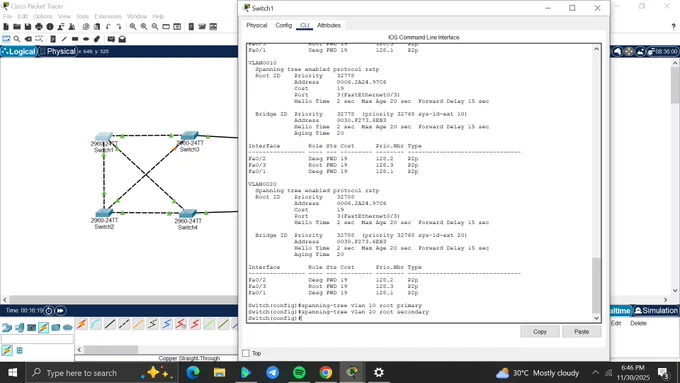
Task: Select Switch3 device in topology
Action: (190, 136)
